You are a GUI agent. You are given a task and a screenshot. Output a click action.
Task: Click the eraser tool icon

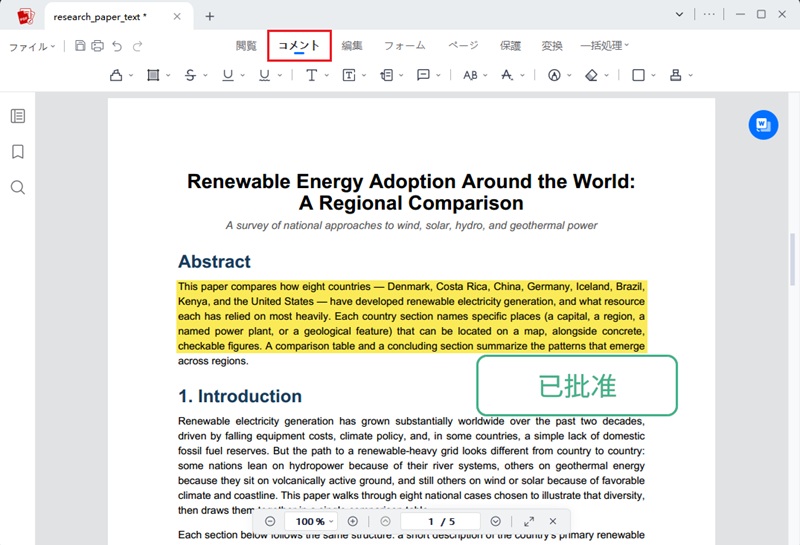pos(591,75)
